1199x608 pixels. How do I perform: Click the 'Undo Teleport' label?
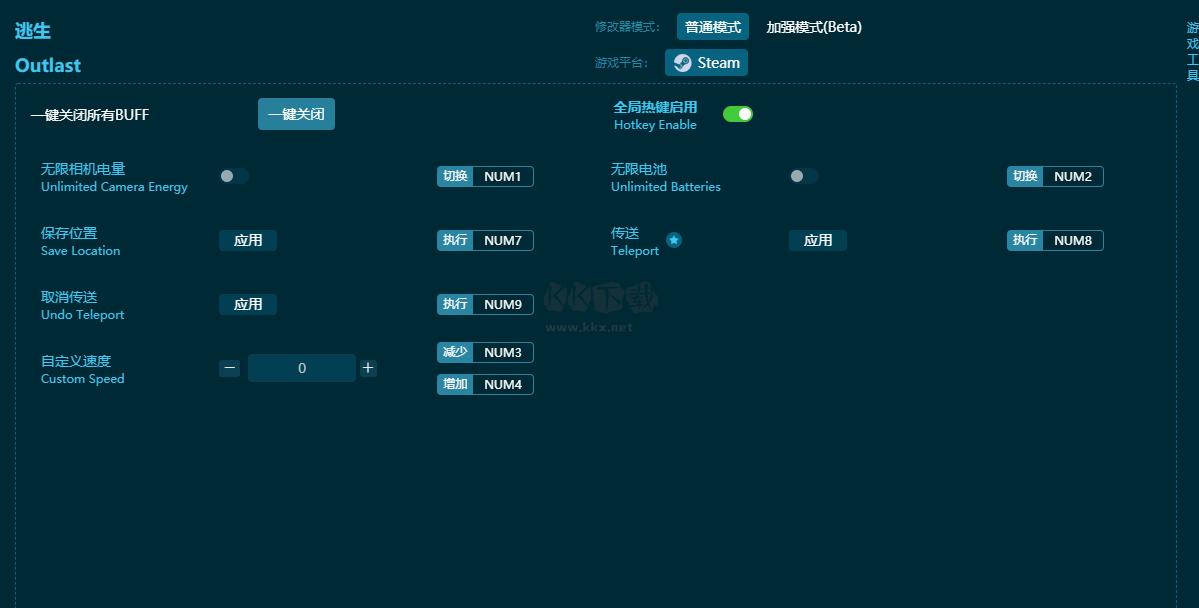(x=83, y=315)
